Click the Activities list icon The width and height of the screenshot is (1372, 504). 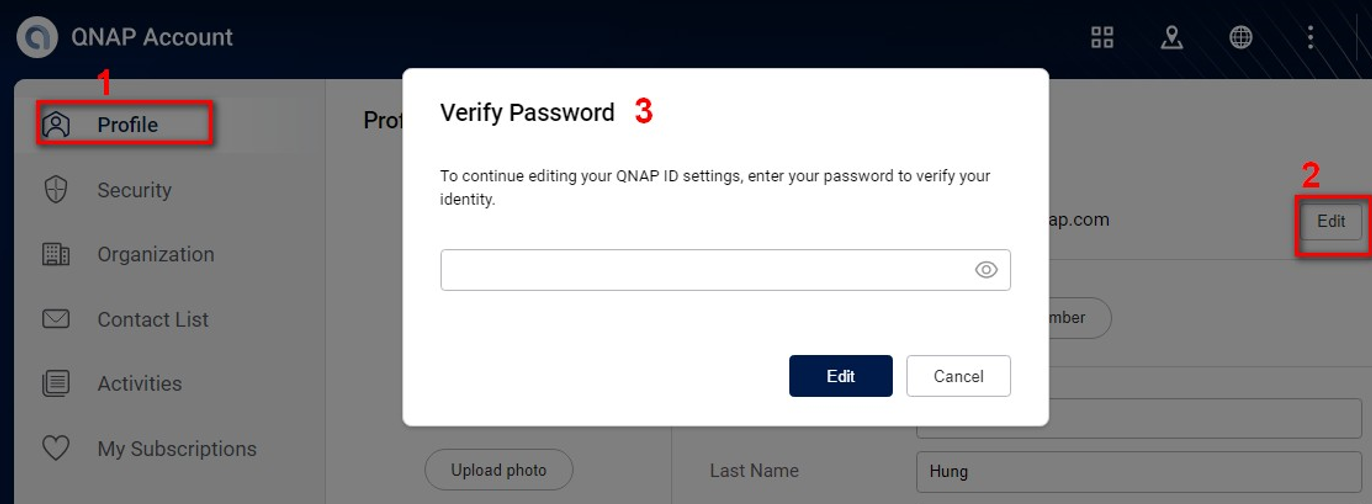point(56,383)
